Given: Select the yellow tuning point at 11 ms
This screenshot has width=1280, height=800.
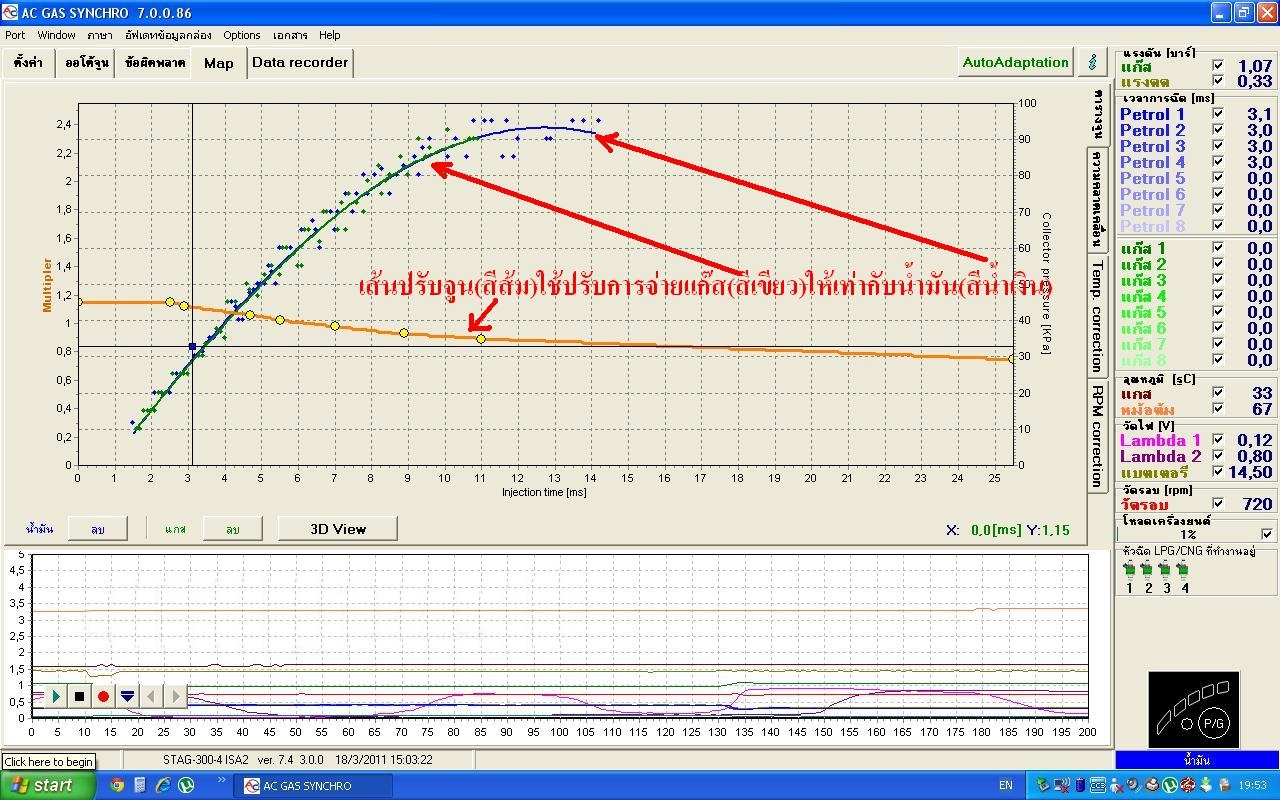Looking at the screenshot, I should tap(481, 339).
